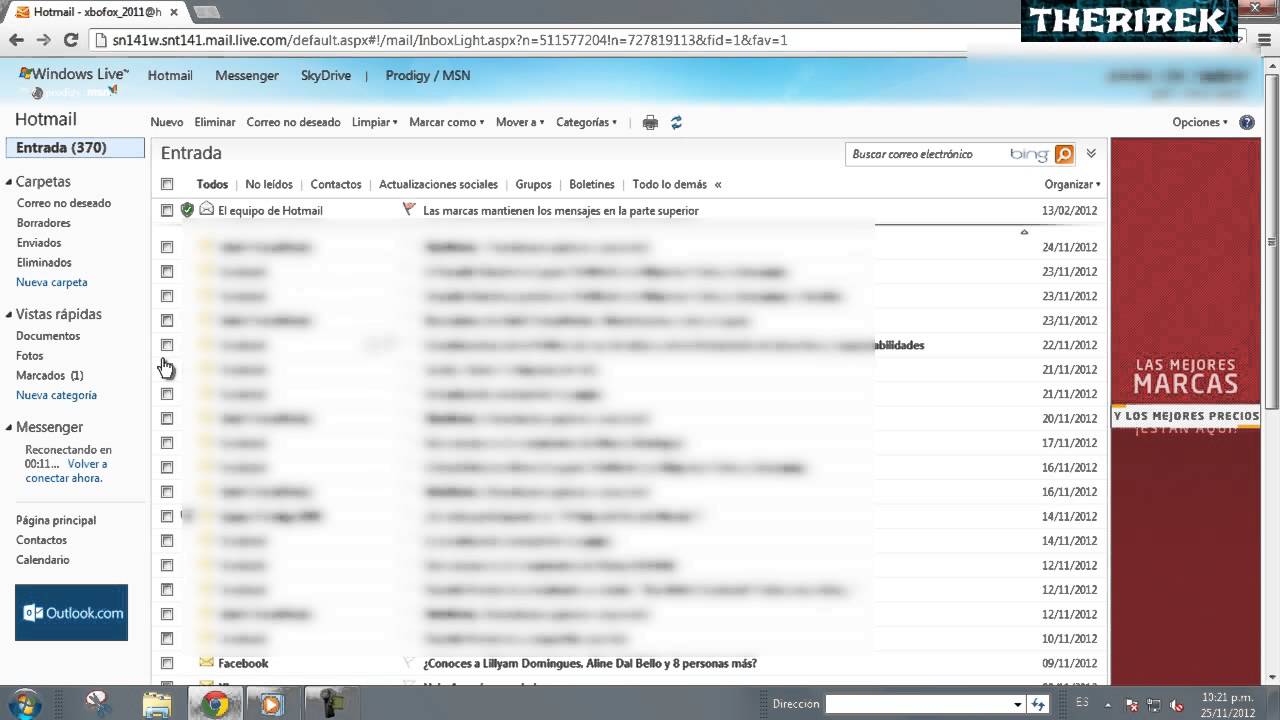The width and height of the screenshot is (1280, 720).
Task: Mark as Correo no deseado
Action: pyautogui.click(x=293, y=122)
